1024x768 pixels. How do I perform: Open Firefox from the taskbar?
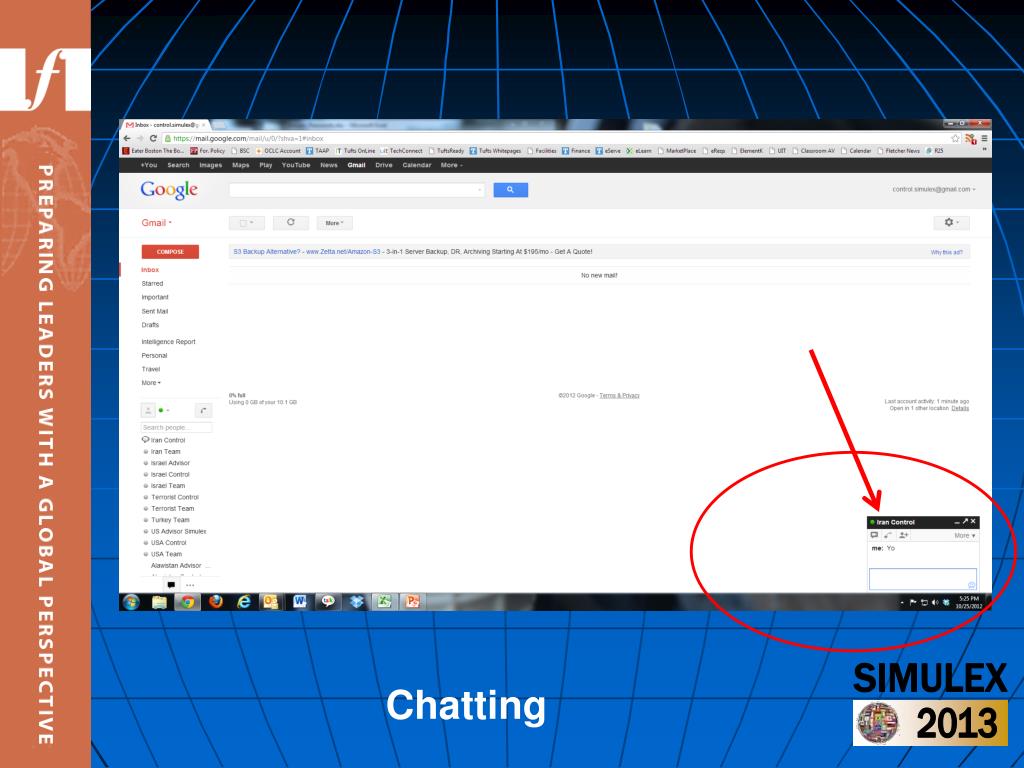[216, 602]
